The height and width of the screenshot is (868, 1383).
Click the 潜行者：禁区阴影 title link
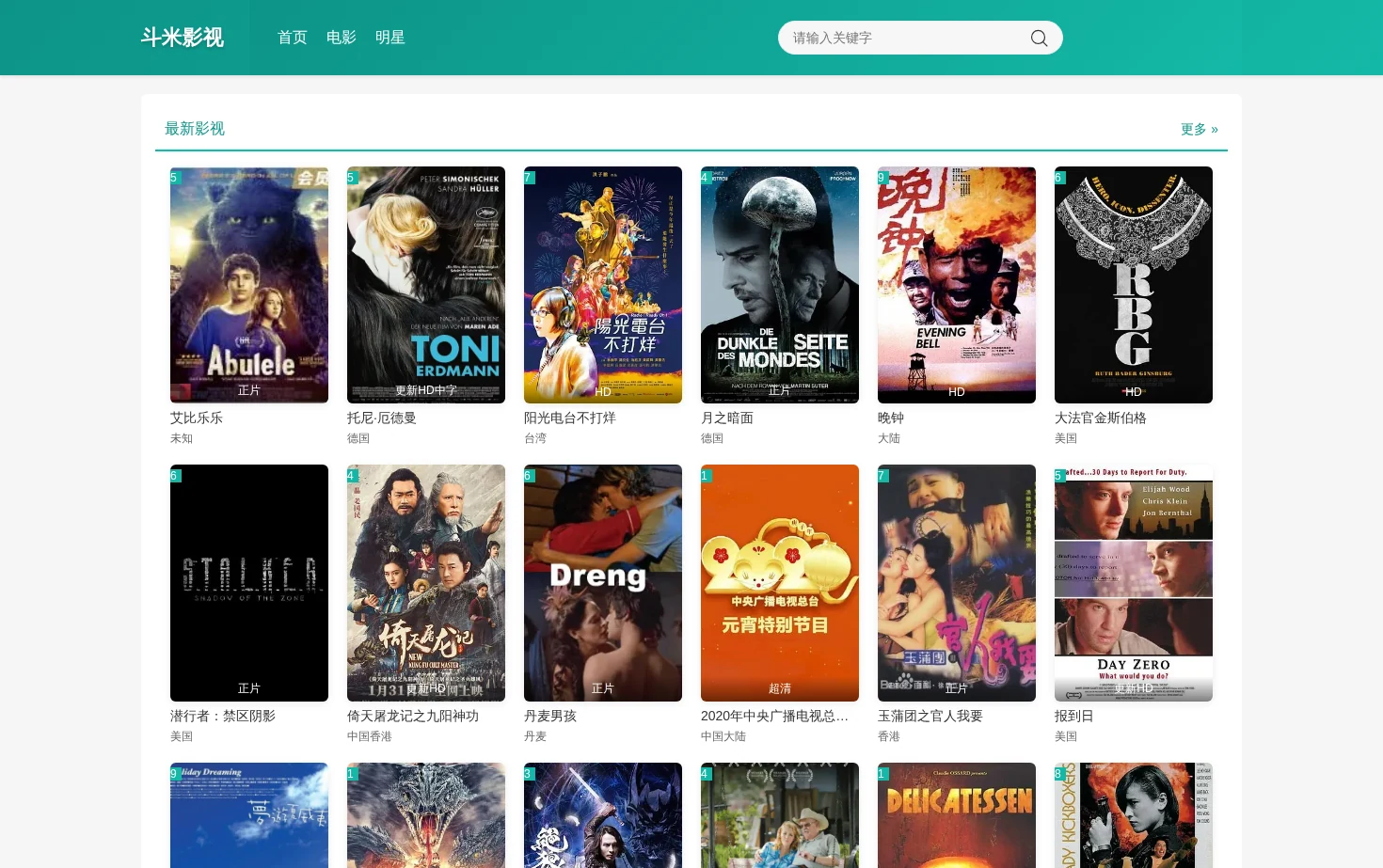[x=223, y=716]
